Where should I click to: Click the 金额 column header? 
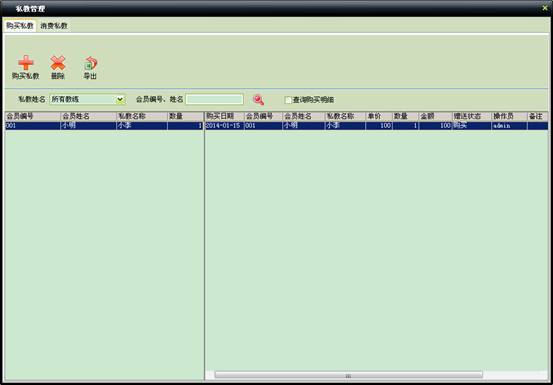[x=436, y=116]
